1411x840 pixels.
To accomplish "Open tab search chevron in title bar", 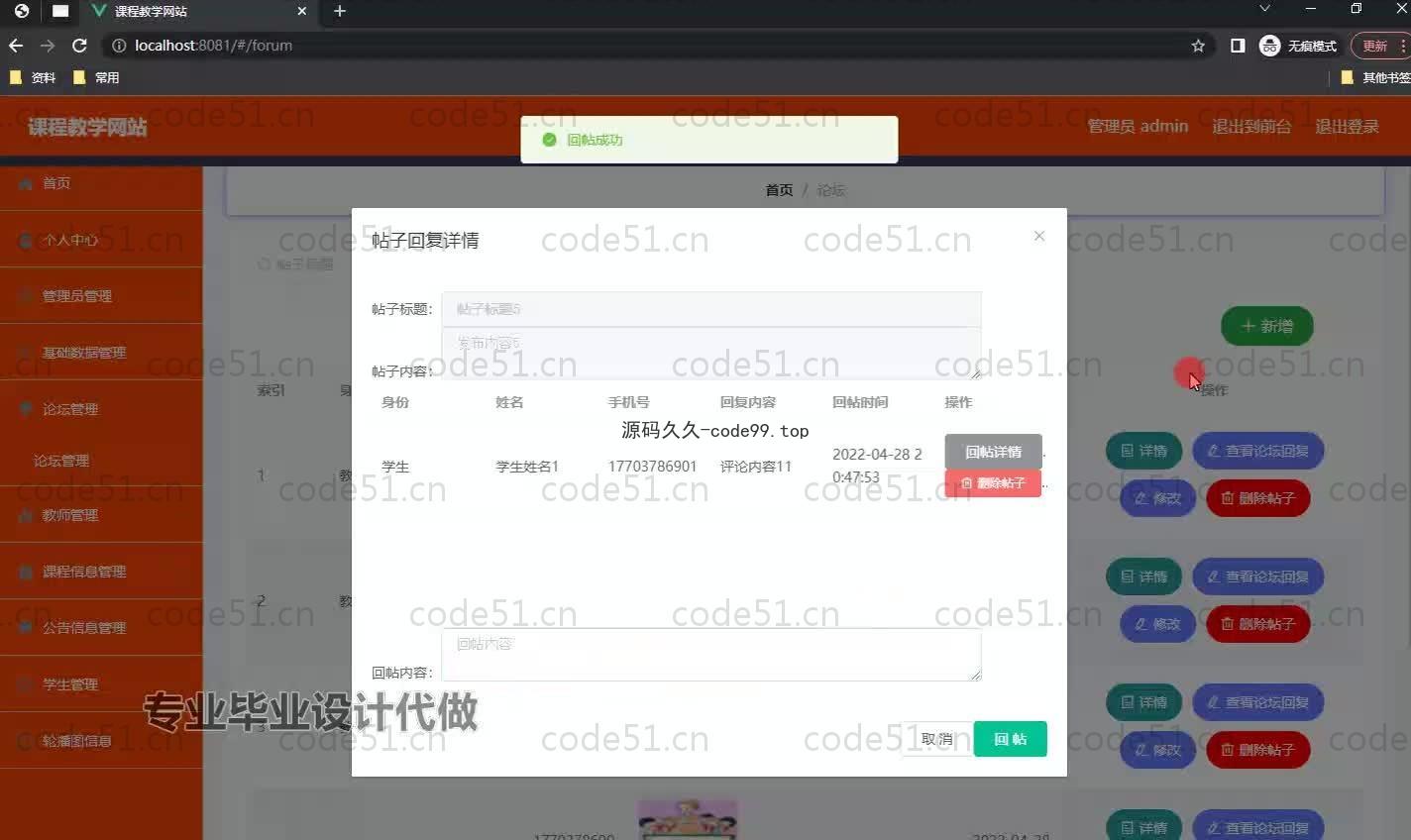I will click(1264, 9).
